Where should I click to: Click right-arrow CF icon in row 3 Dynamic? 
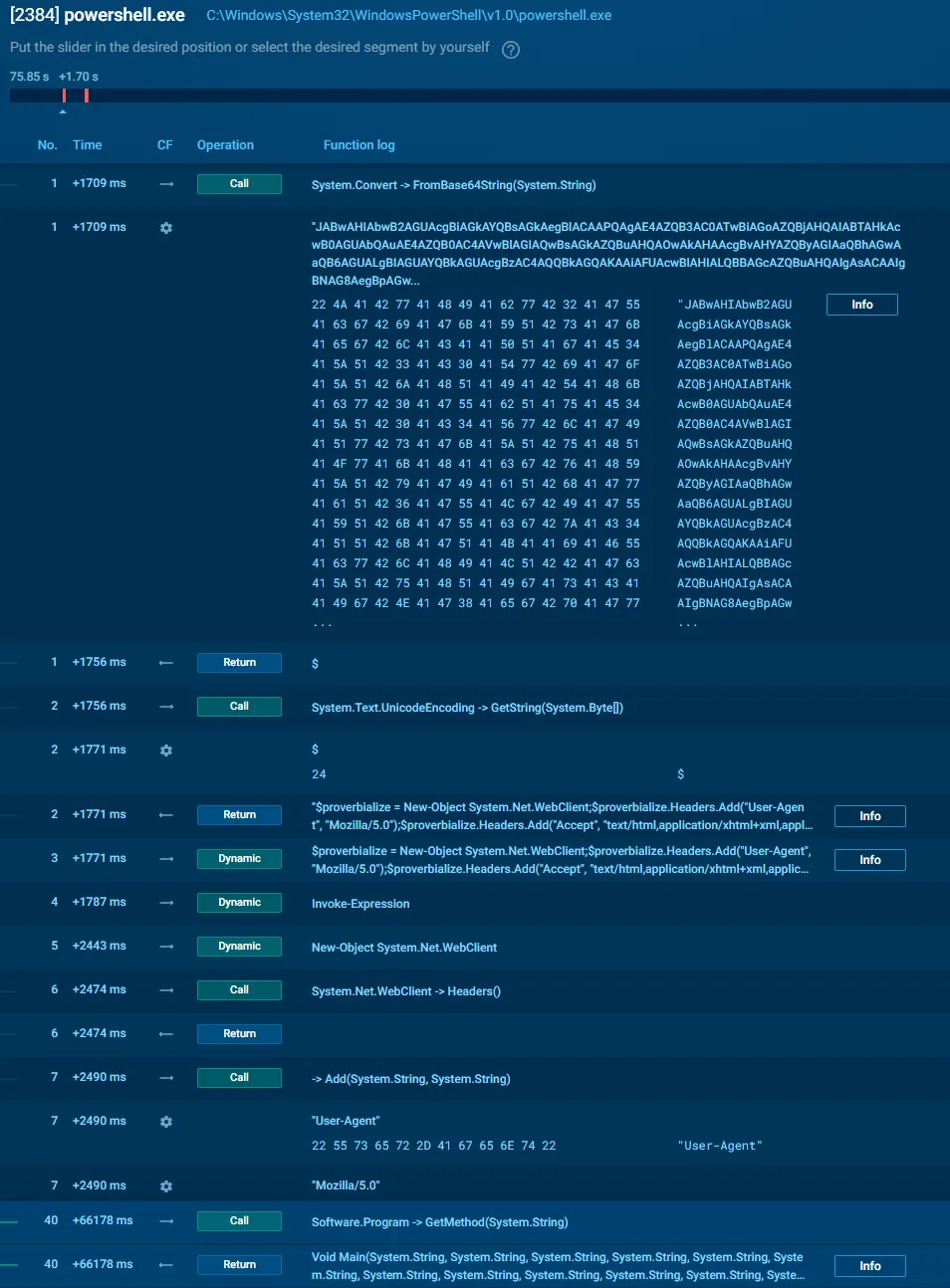(x=166, y=859)
